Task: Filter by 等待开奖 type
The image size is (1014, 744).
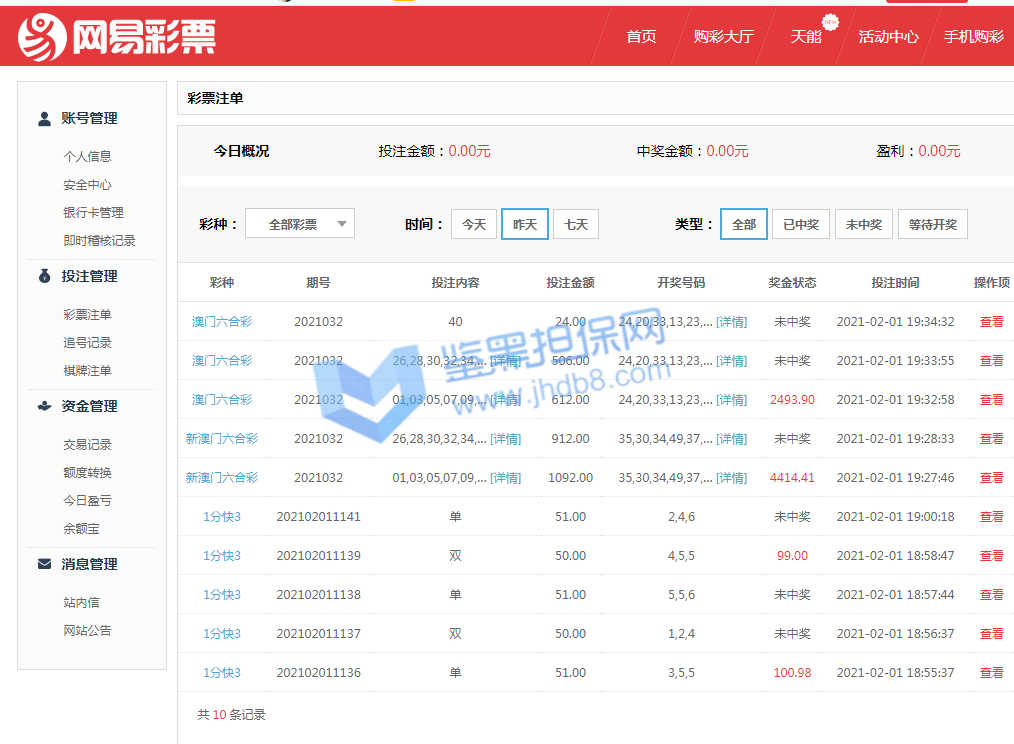Action: click(x=932, y=224)
